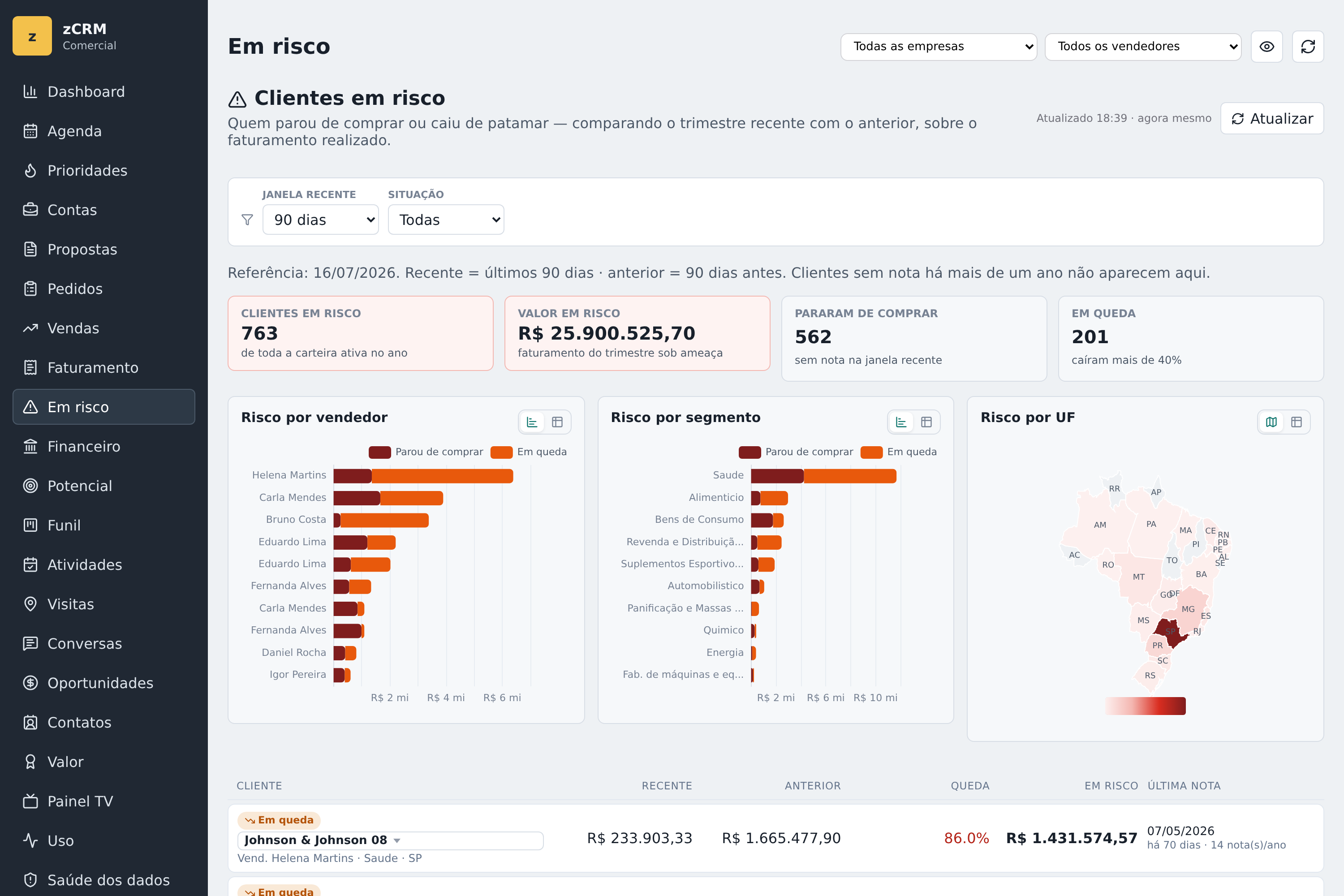Click the Oportunidades dollar icon
This screenshot has height=896, width=1344.
30,683
